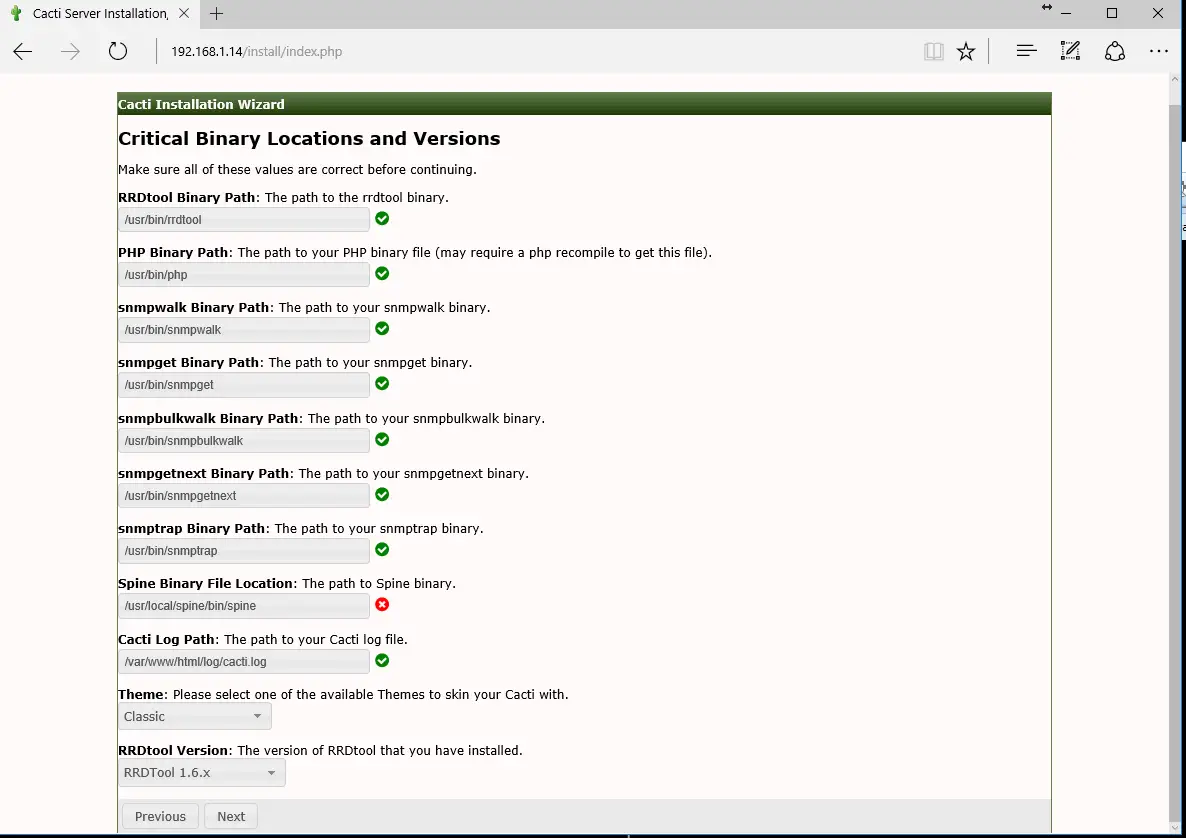Open the share icon in the toolbar

point(1115,51)
